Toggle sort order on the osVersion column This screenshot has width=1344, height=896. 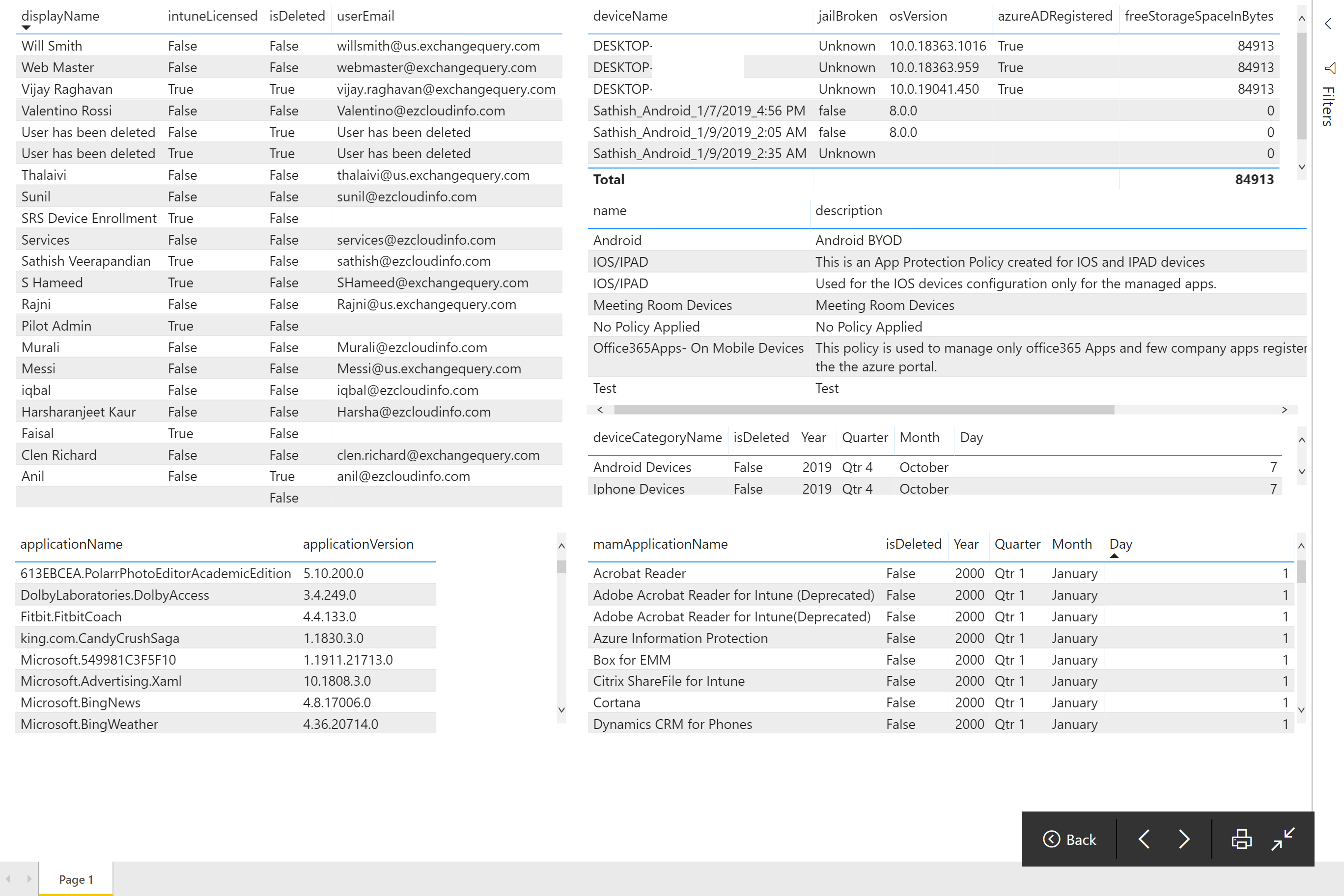[917, 16]
